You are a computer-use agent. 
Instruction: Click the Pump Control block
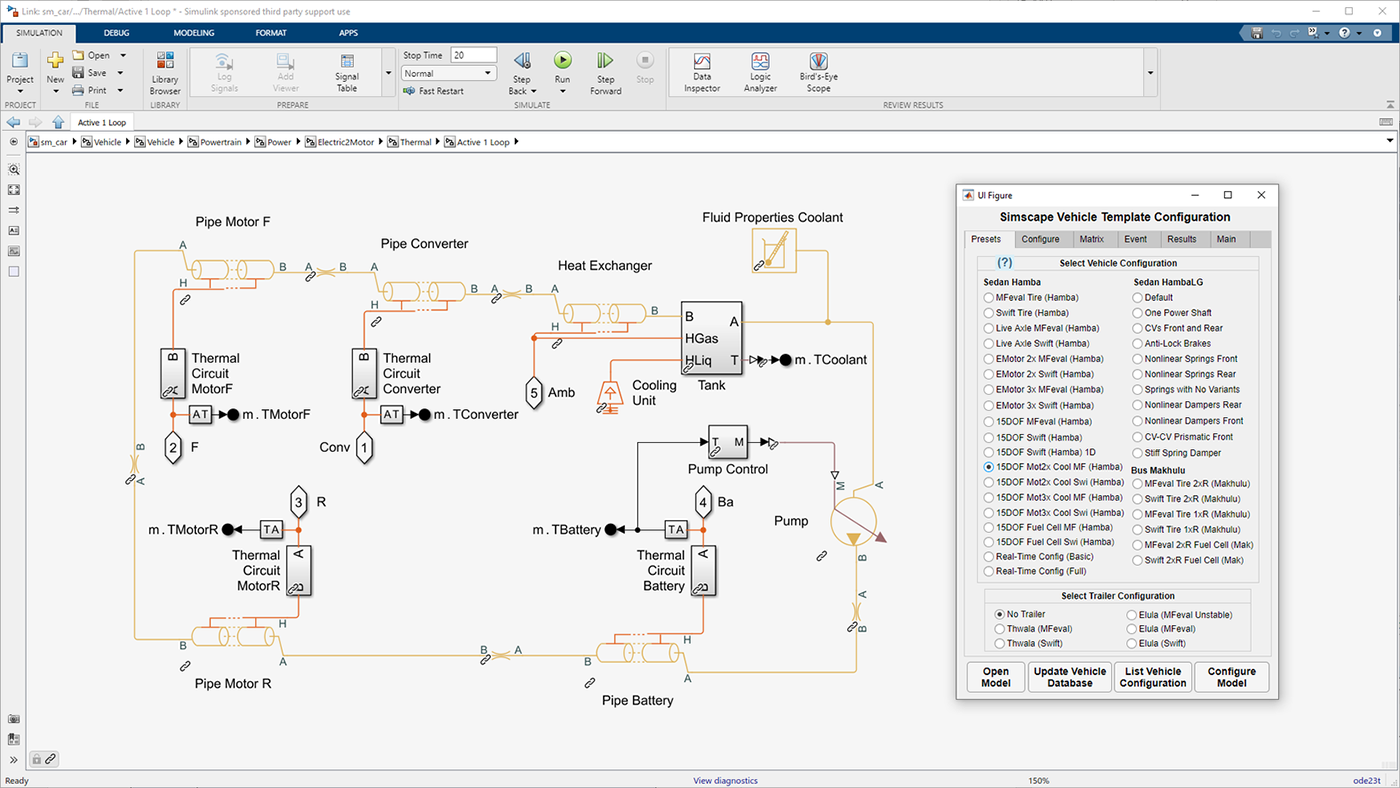coord(727,442)
